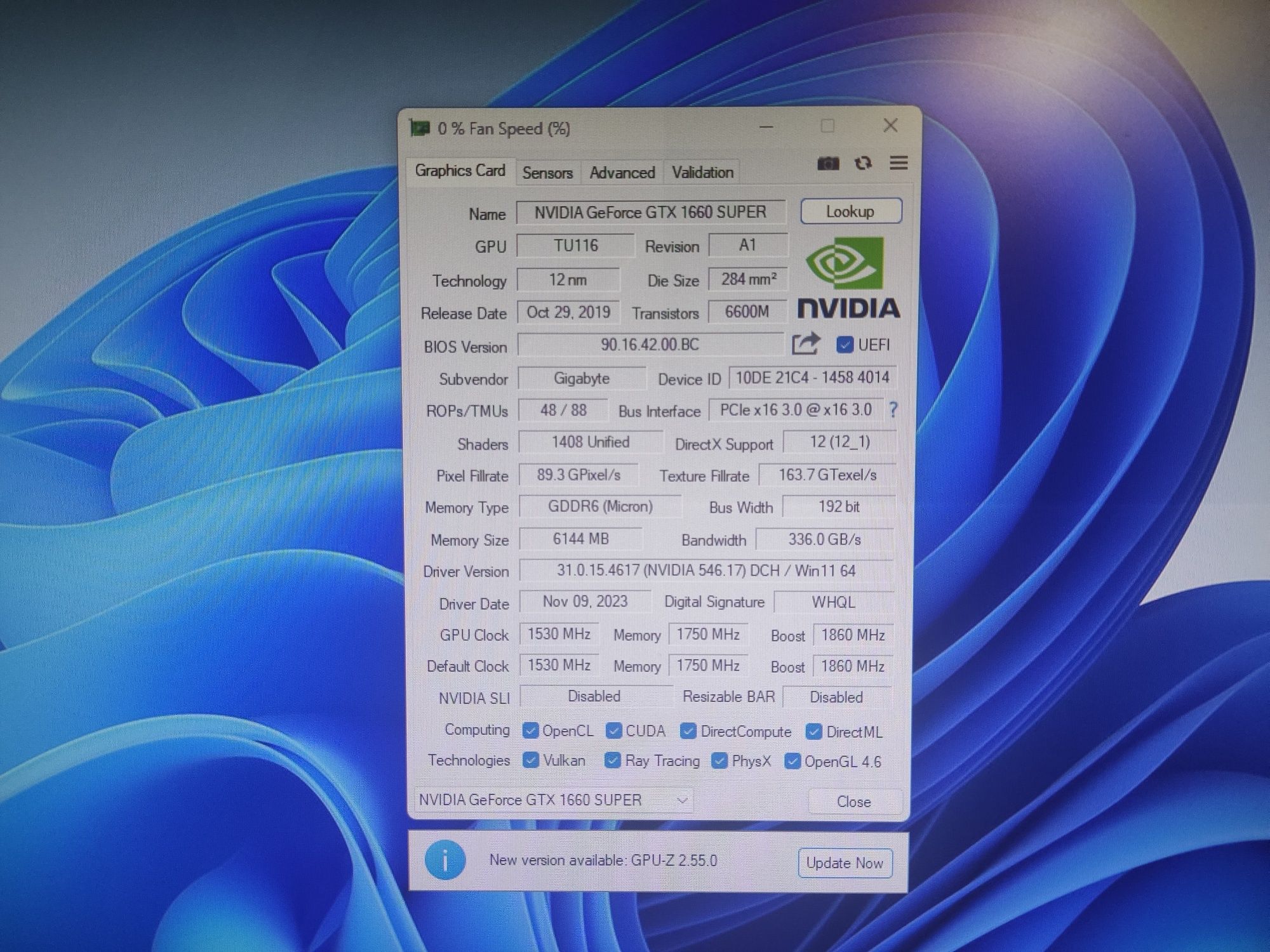This screenshot has width=1270, height=952.
Task: Toggle the Ray Tracing checkbox
Action: (x=612, y=760)
